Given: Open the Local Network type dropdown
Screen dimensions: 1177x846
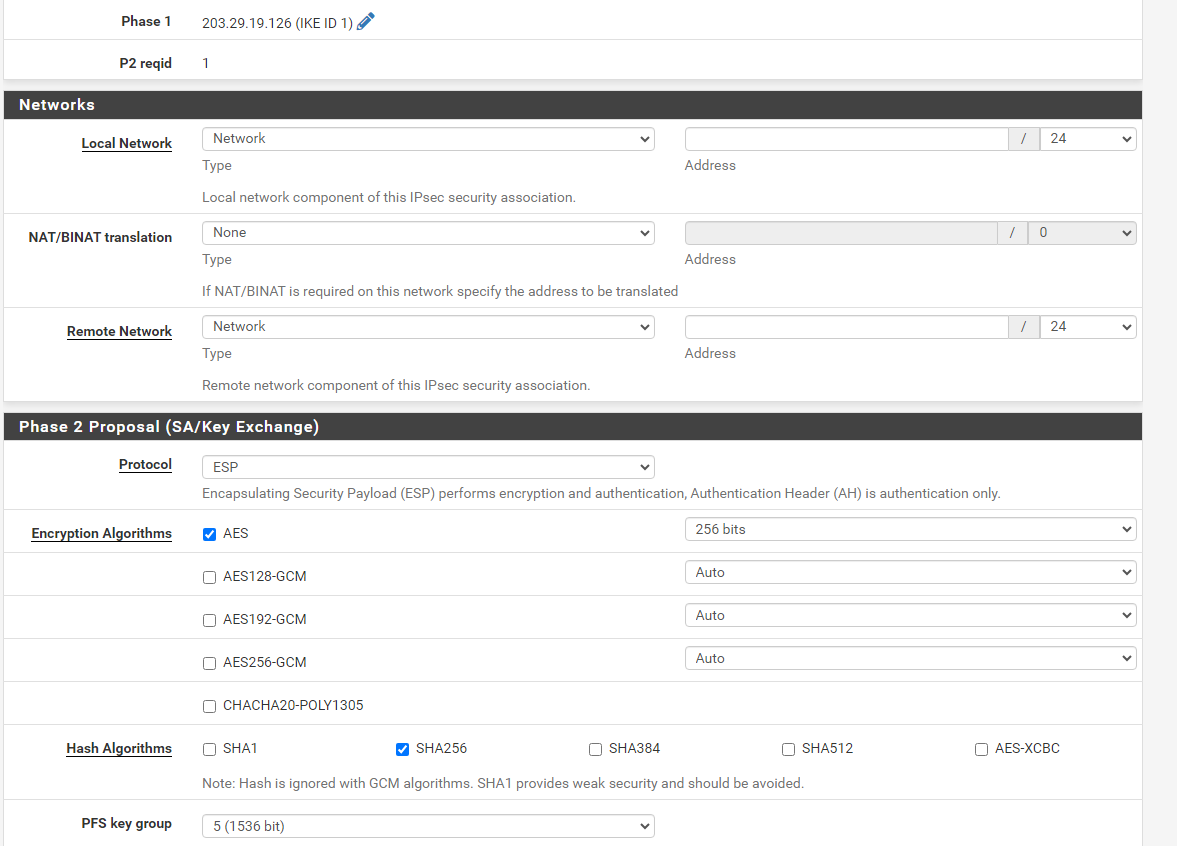Looking at the screenshot, I should pyautogui.click(x=428, y=139).
